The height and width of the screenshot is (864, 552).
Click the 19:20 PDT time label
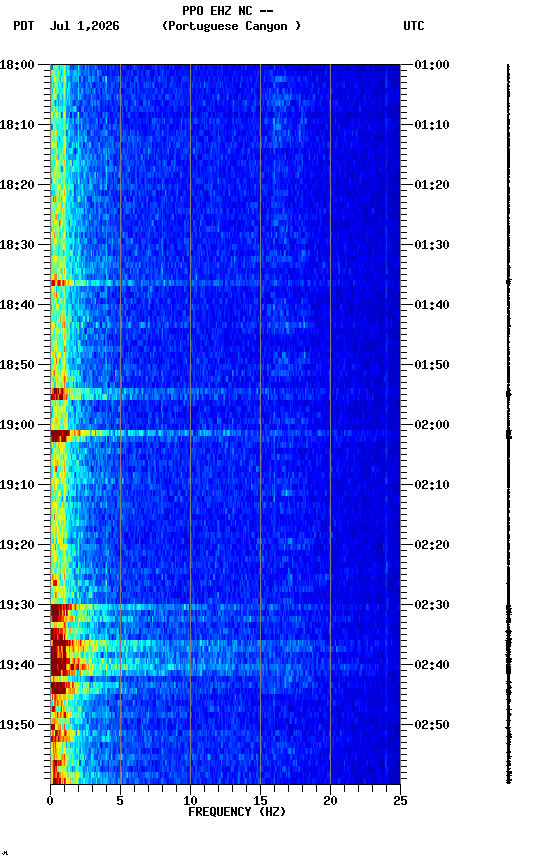[x=17, y=545]
